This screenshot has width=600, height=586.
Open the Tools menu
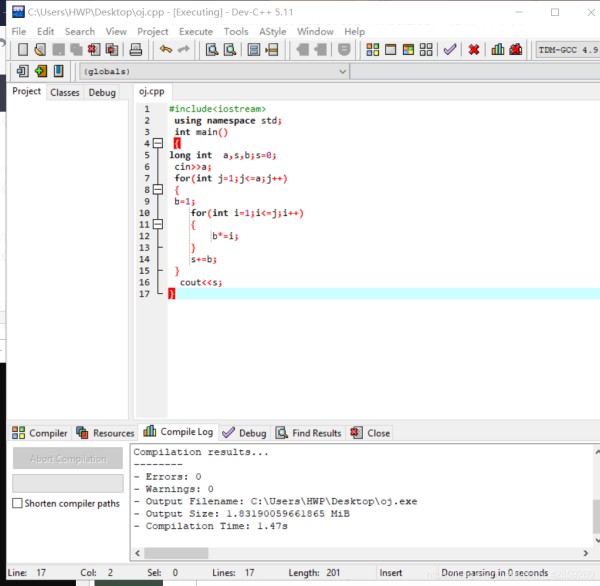tap(236, 31)
